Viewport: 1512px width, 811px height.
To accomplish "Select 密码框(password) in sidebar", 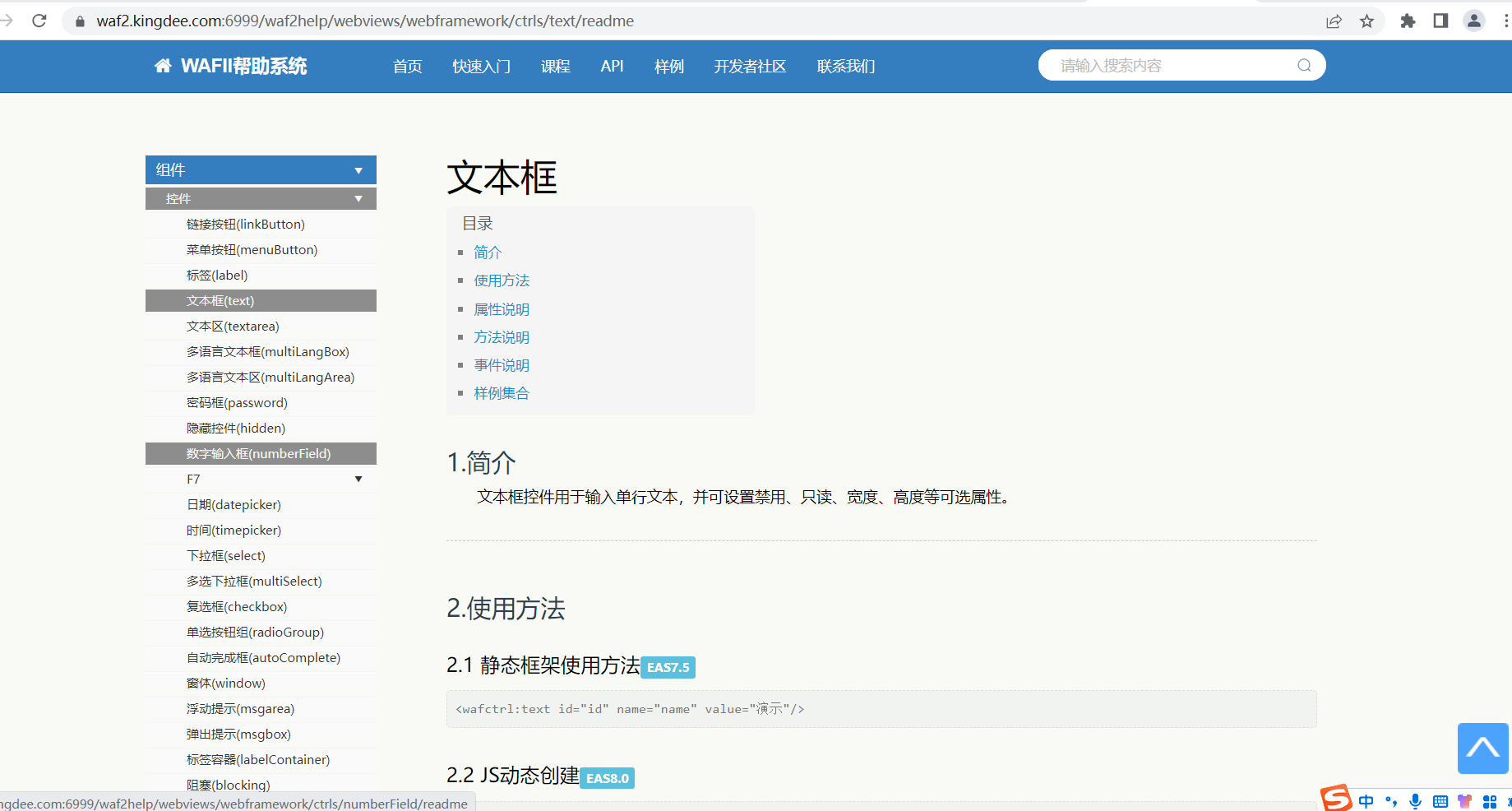I will [x=261, y=403].
